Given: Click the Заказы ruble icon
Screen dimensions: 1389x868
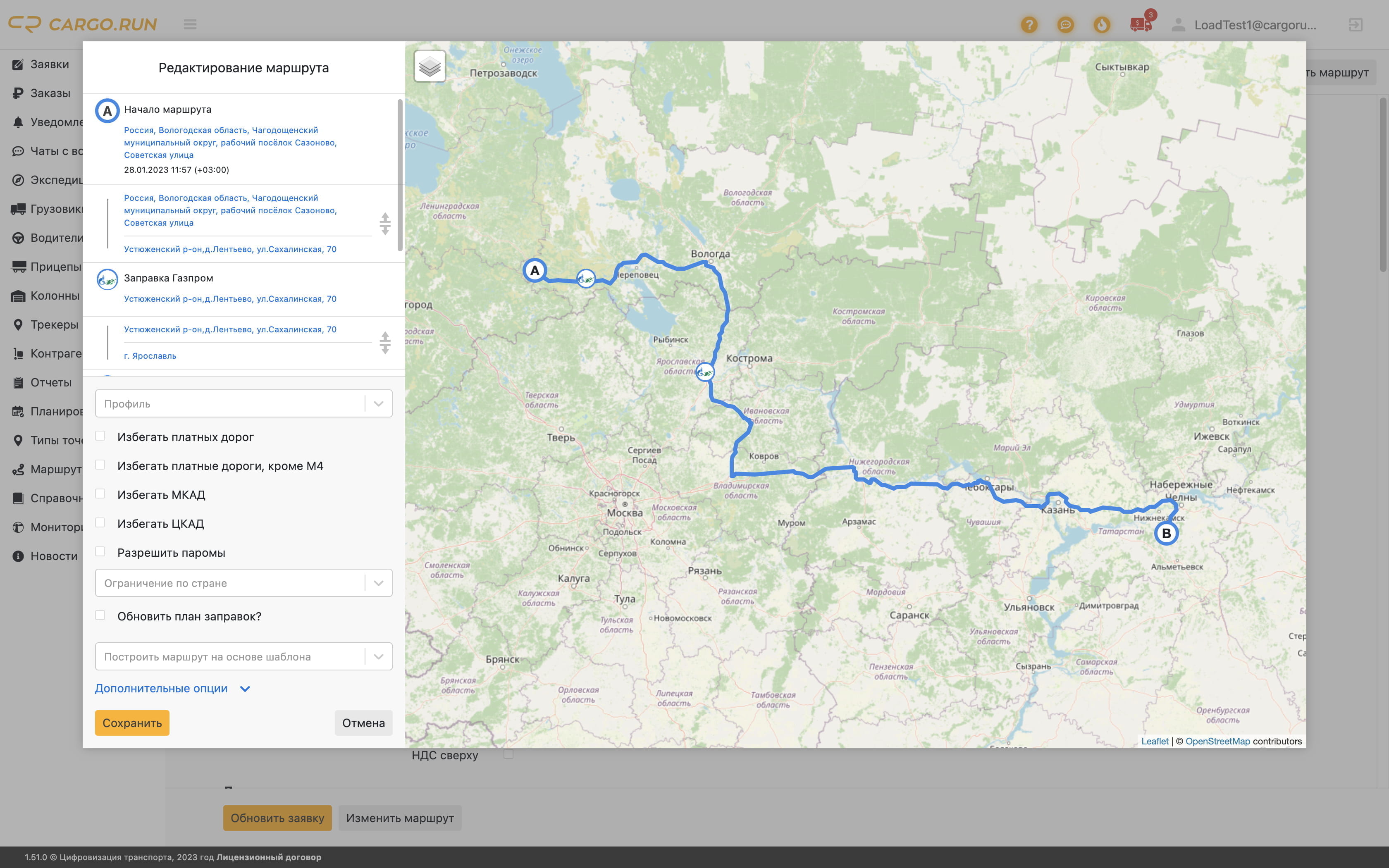Looking at the screenshot, I should pyautogui.click(x=18, y=93).
